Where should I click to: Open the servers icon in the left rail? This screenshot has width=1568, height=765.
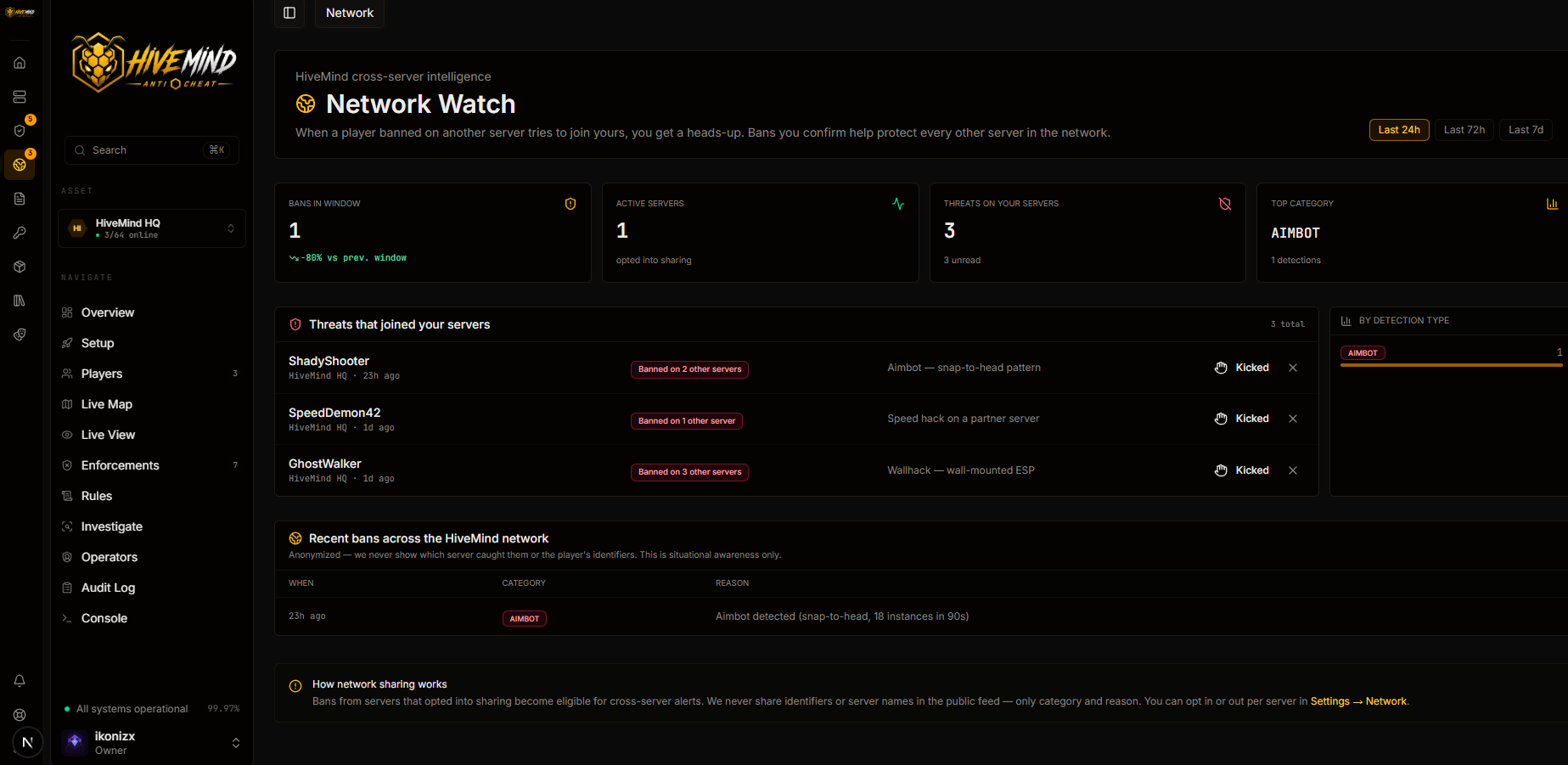pyautogui.click(x=20, y=97)
